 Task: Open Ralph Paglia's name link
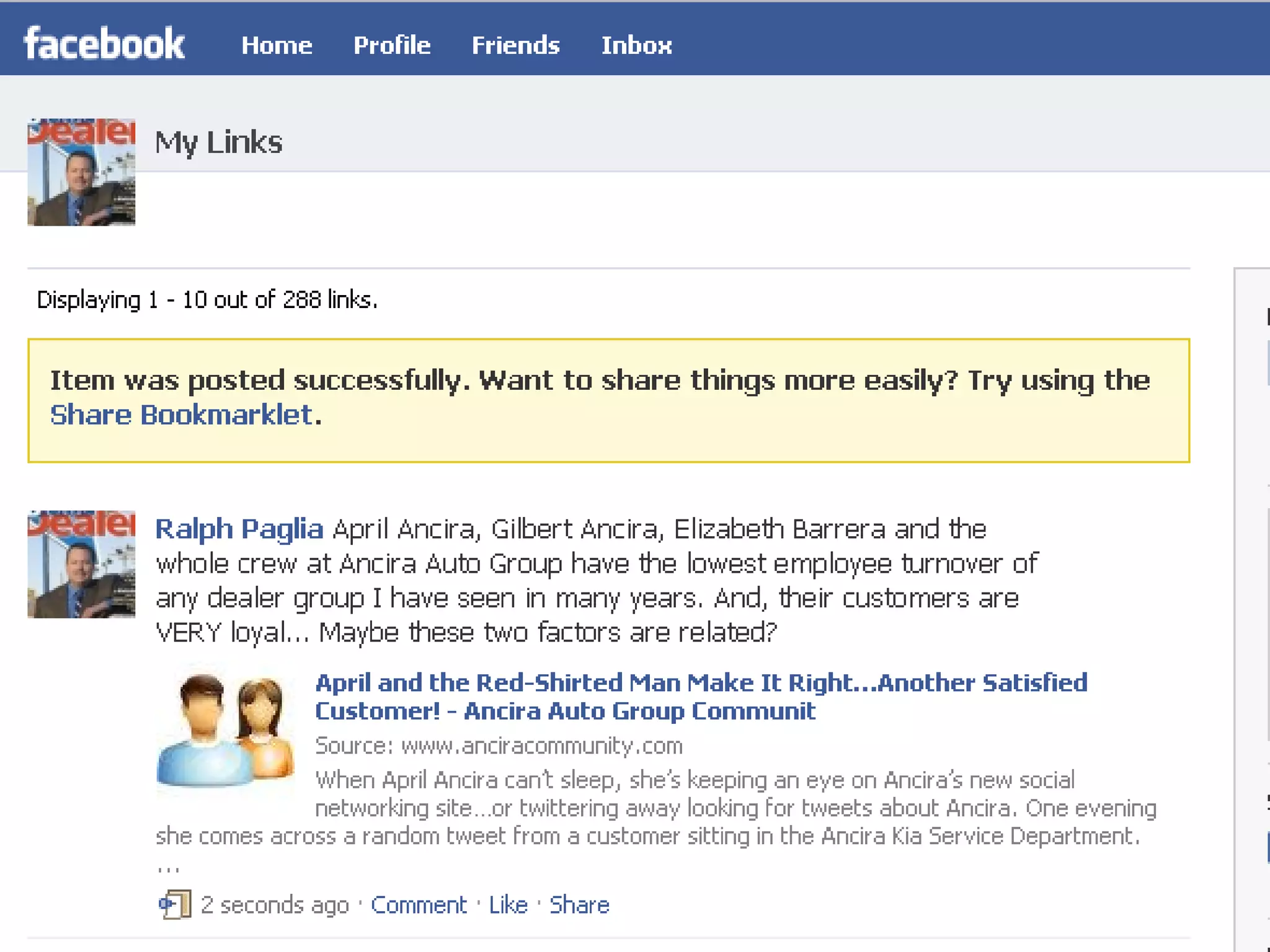(239, 529)
